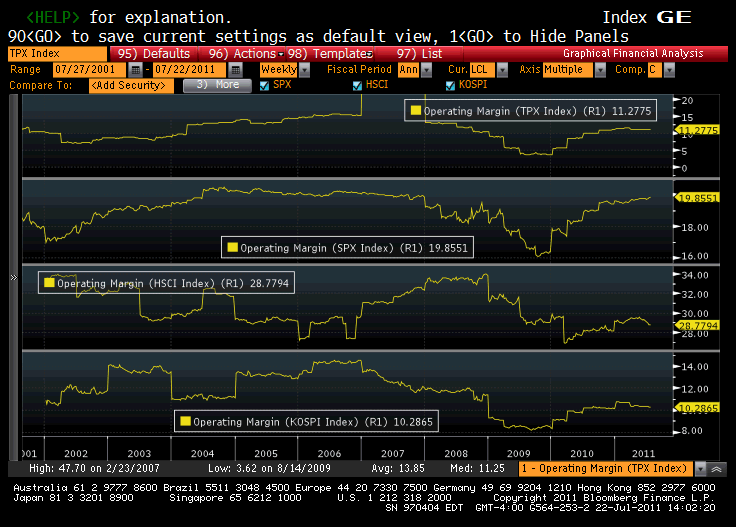Click High: 47.70 on 2/23/2007 text
The height and width of the screenshot is (527, 736).
(94, 468)
